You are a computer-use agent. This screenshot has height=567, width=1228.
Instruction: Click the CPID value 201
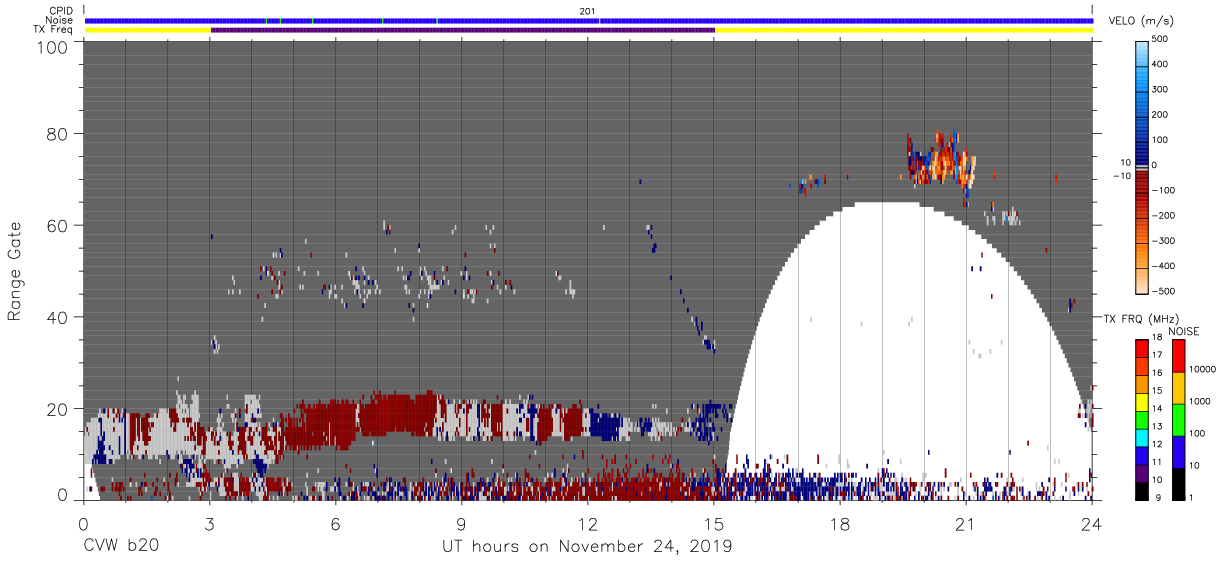click(x=587, y=10)
